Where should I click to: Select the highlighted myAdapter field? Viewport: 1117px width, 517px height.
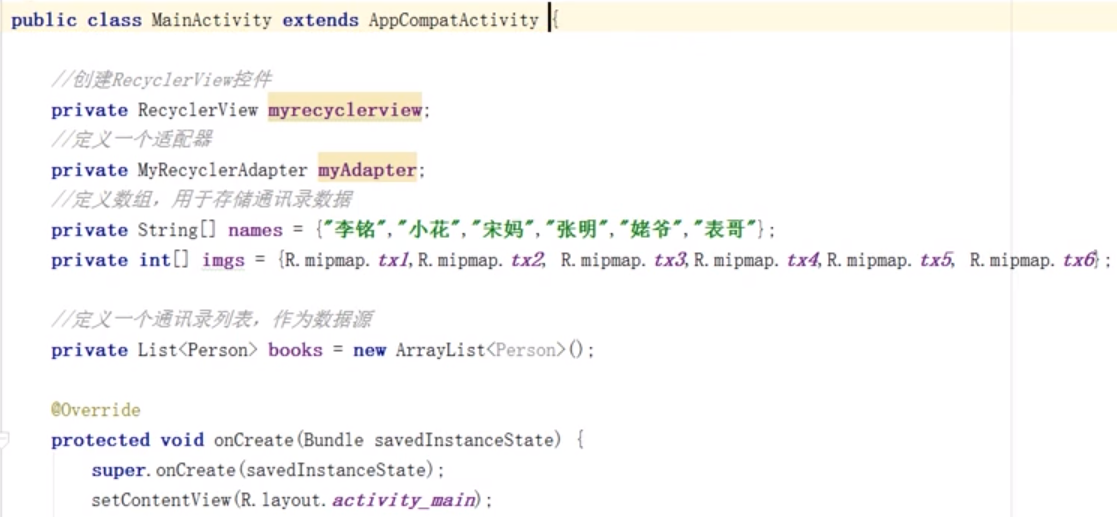[366, 170]
